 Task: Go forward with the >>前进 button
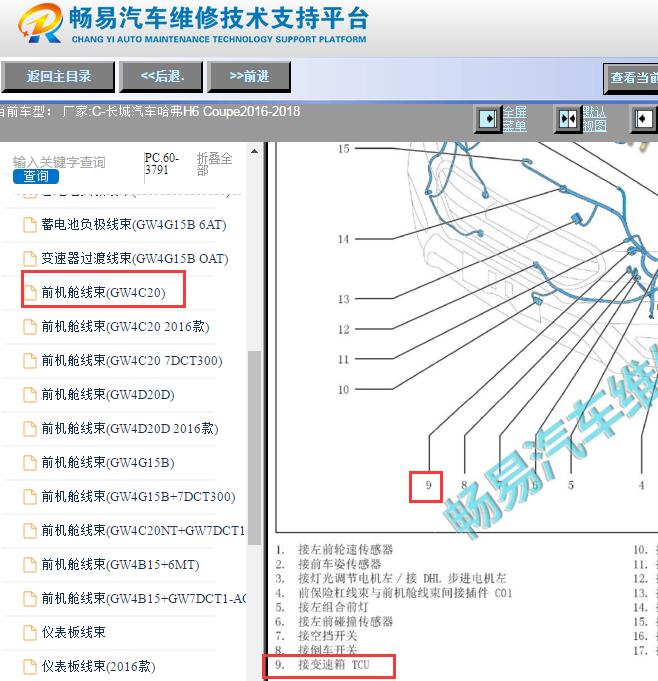point(249,77)
